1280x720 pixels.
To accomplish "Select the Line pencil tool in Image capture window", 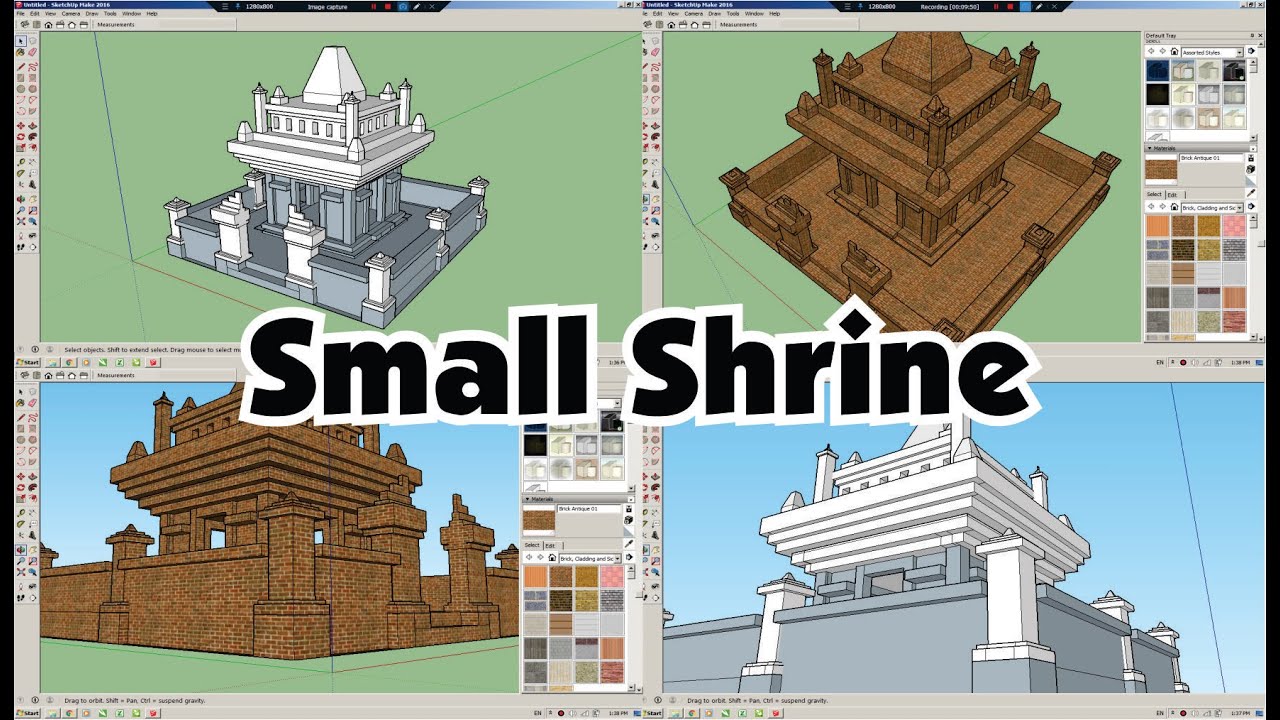I will tap(21, 67).
